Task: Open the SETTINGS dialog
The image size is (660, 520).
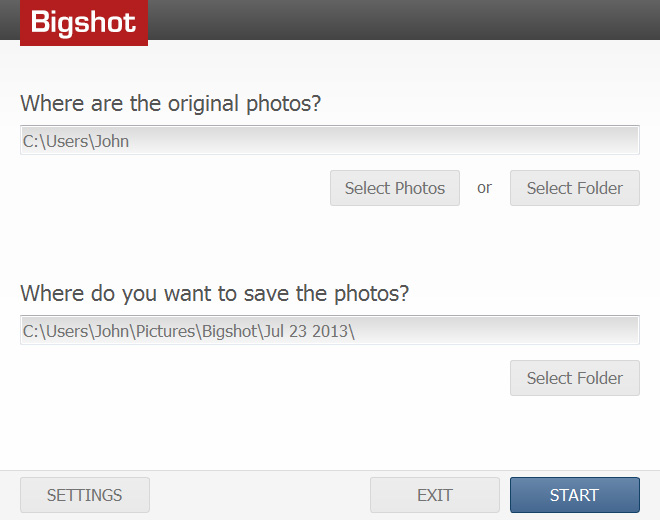Action: coord(85,495)
